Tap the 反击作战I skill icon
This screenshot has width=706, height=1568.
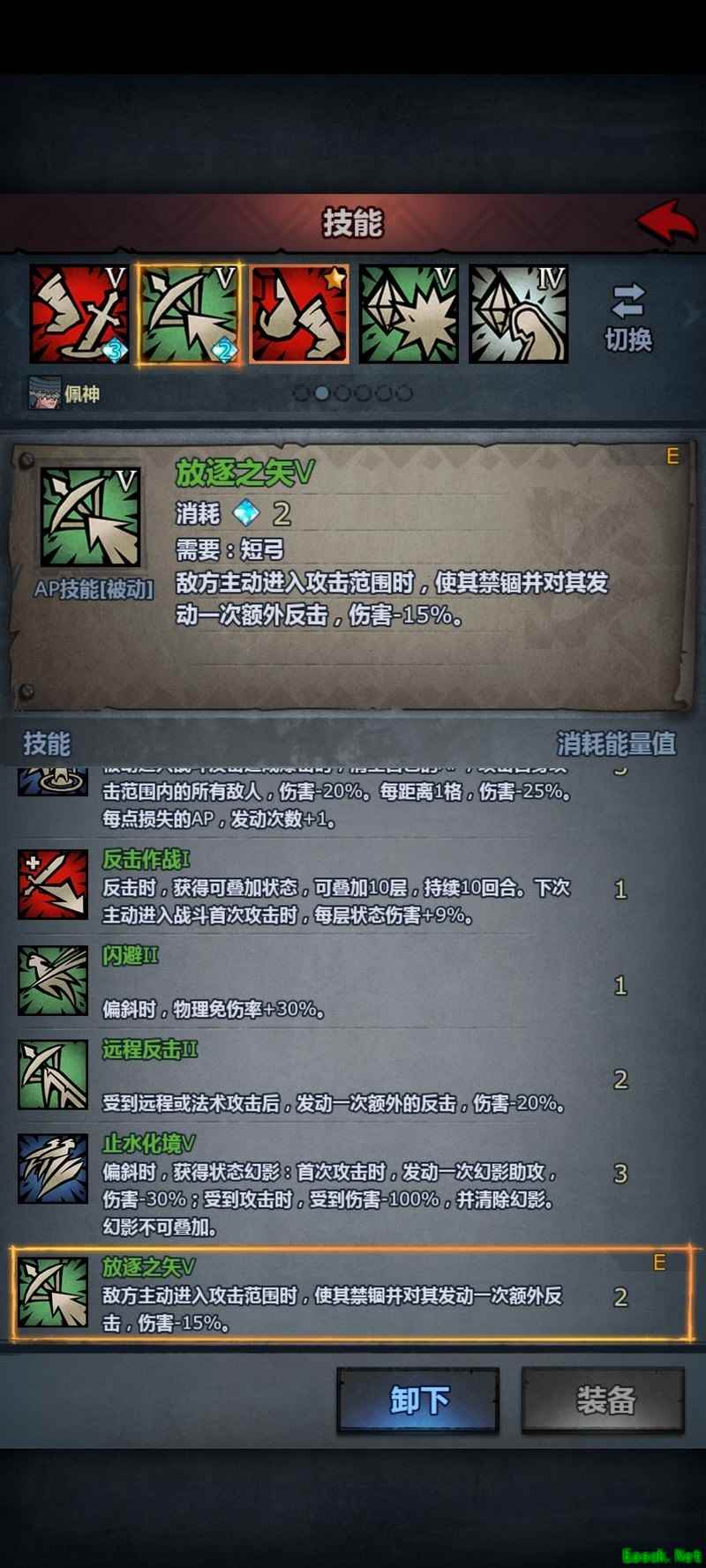point(54,885)
